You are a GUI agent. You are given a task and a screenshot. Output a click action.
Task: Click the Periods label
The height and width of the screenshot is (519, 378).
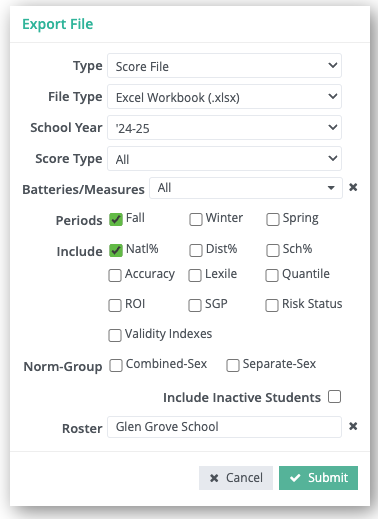click(79, 220)
